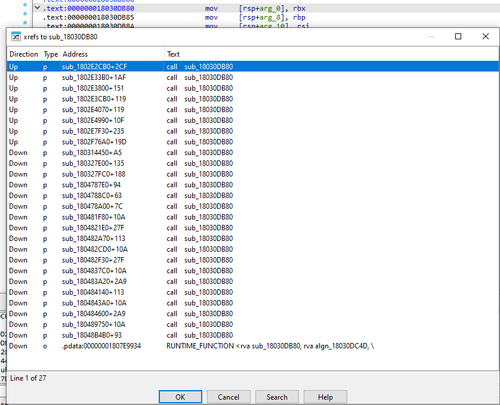Click address .text:000000018030DB80 in disassembly
Screen dimensions: 500x405
click(88, 8)
